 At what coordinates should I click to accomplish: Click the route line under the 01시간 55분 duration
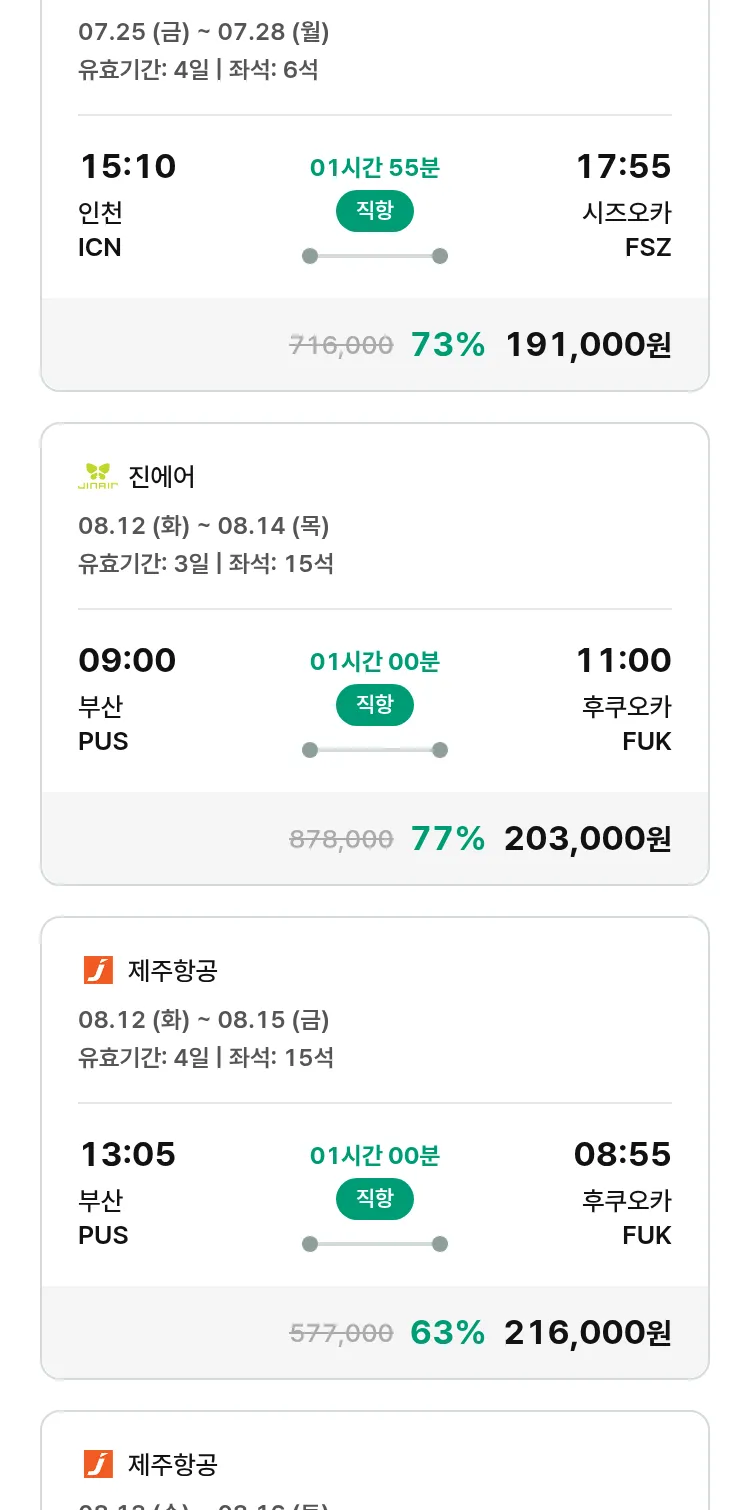tap(374, 256)
